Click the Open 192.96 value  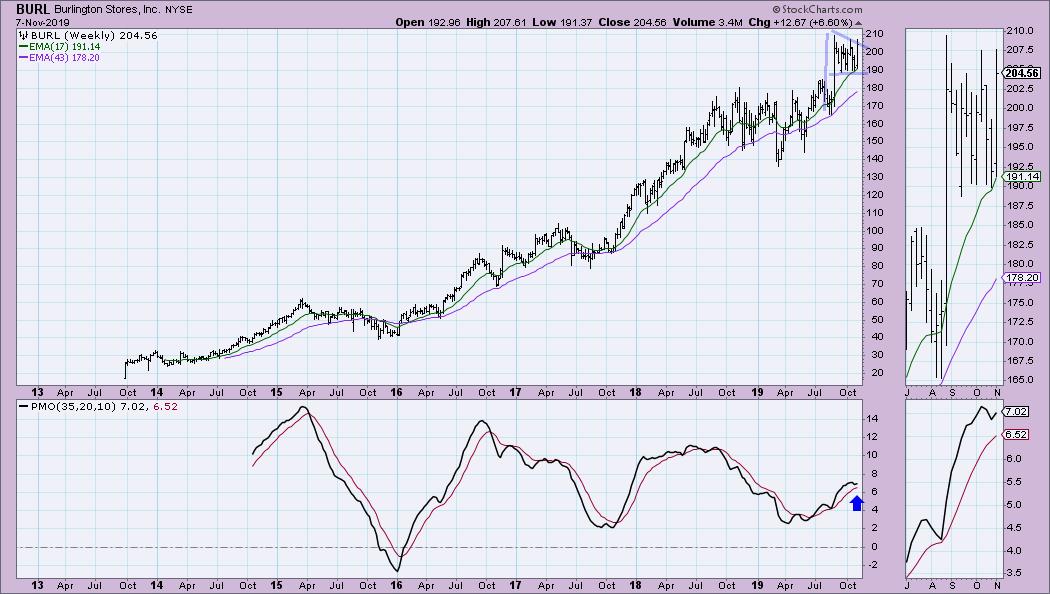[428, 22]
